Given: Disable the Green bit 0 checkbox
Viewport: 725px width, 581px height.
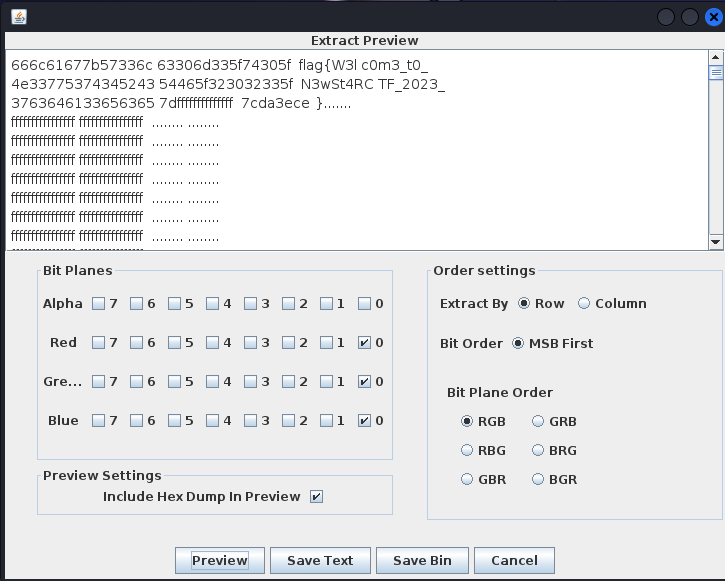Looking at the screenshot, I should point(365,382).
